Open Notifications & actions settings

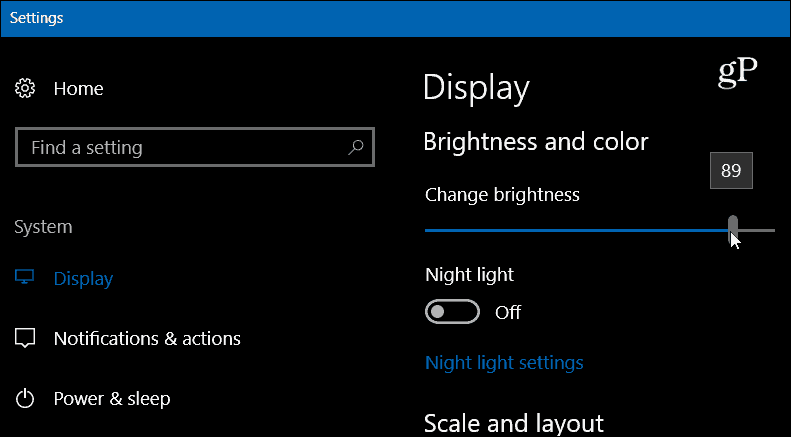pos(147,339)
